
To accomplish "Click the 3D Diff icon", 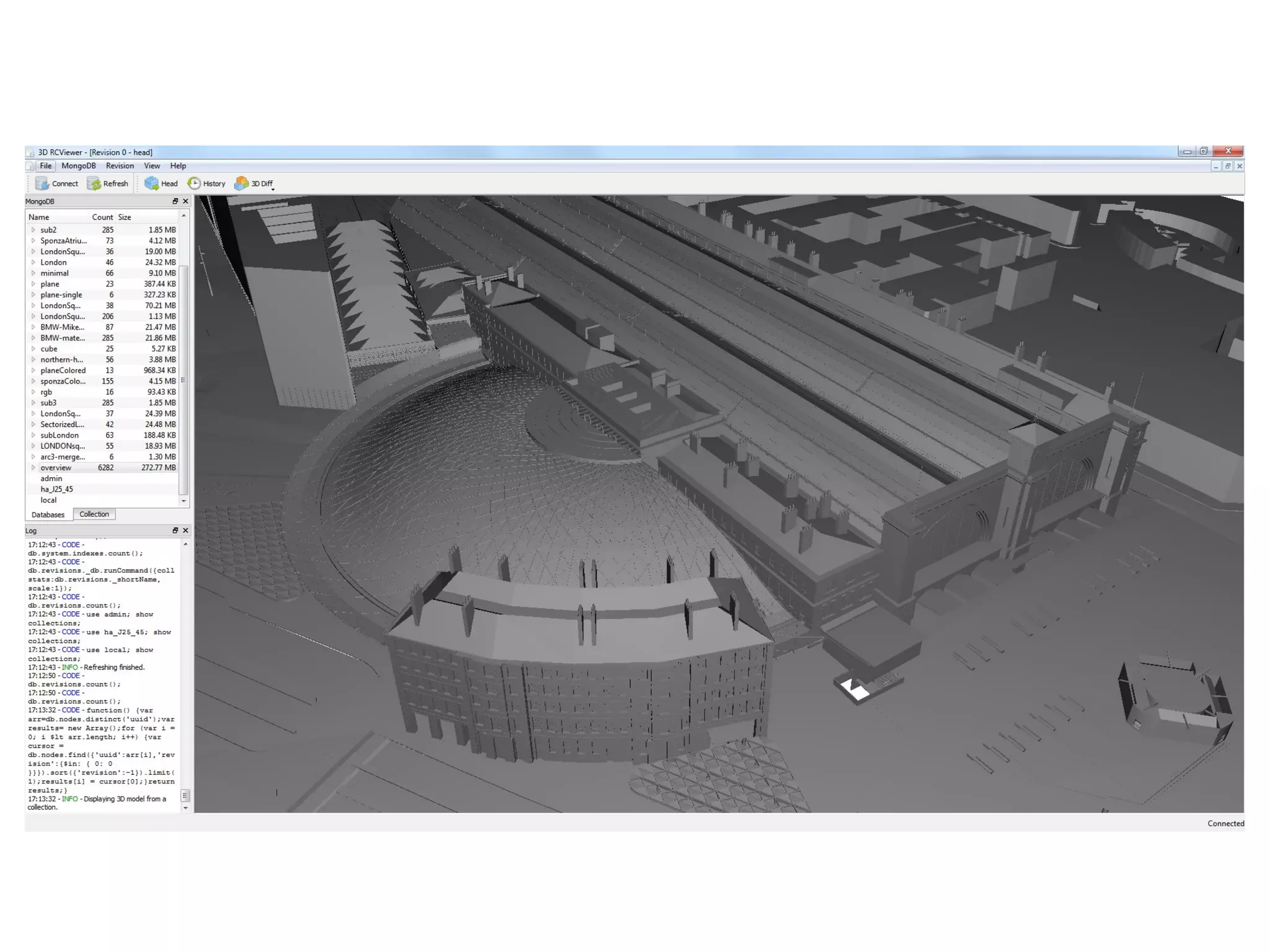I will pyautogui.click(x=241, y=183).
